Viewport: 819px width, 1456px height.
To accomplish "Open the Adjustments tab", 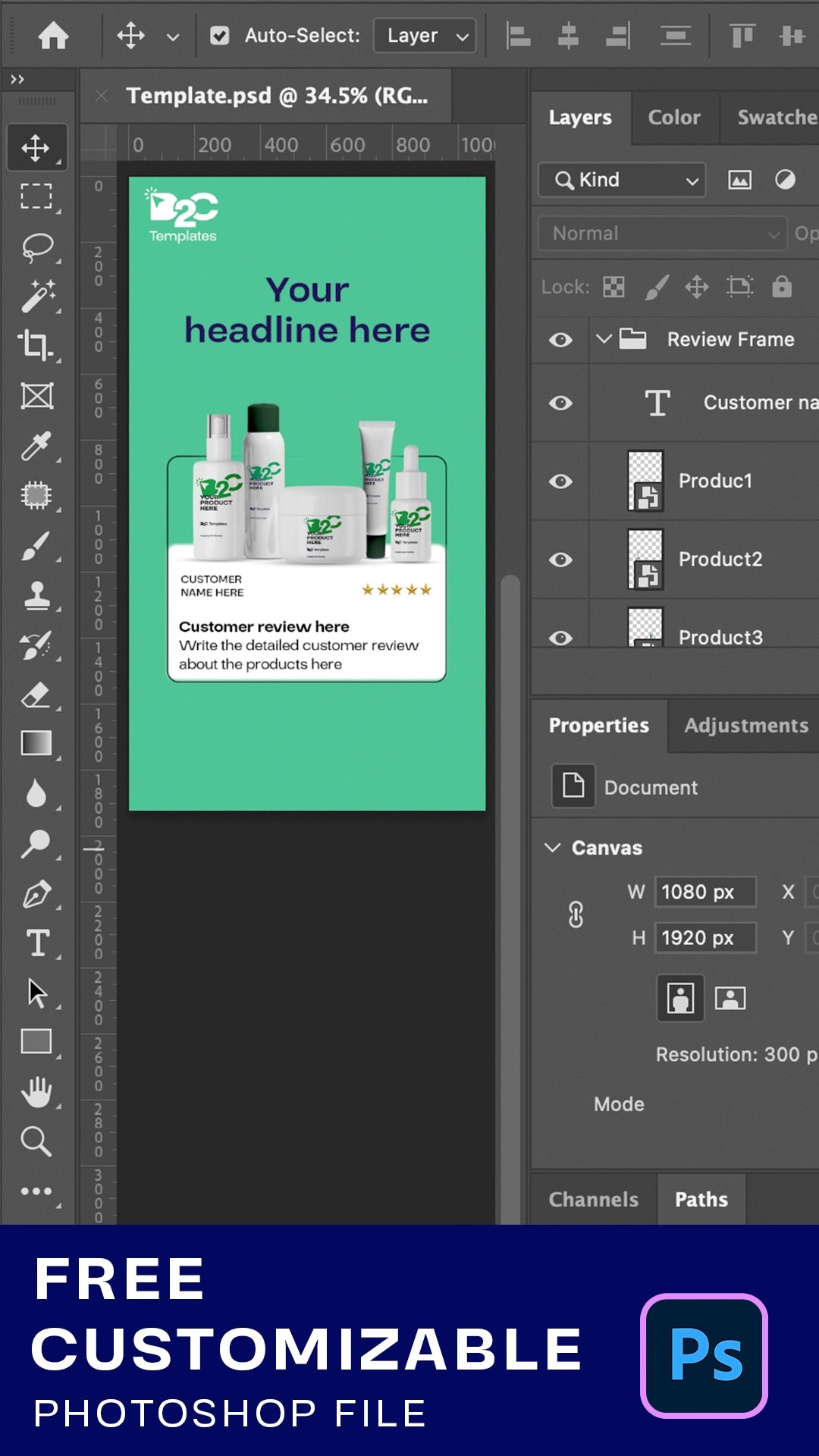I will click(745, 726).
